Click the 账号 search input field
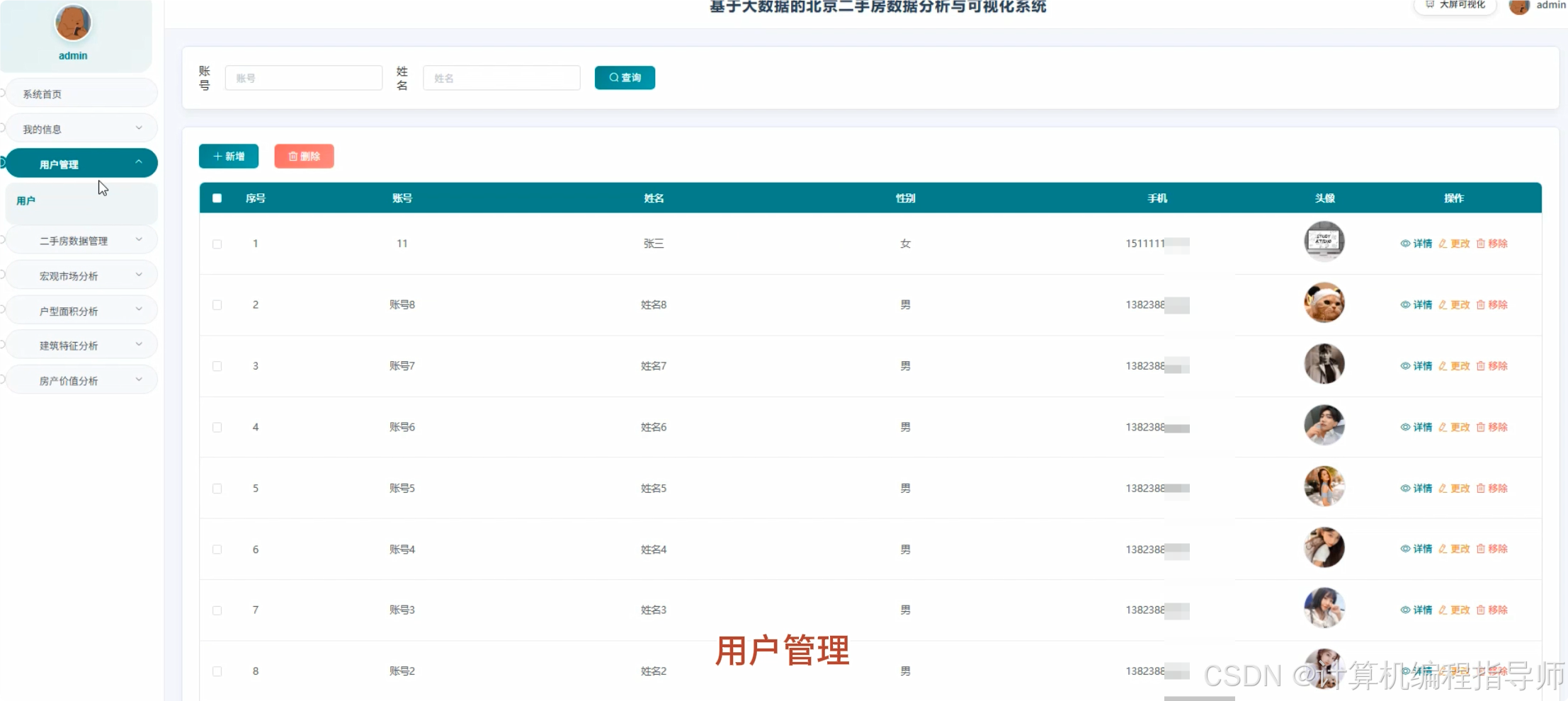 tap(303, 78)
